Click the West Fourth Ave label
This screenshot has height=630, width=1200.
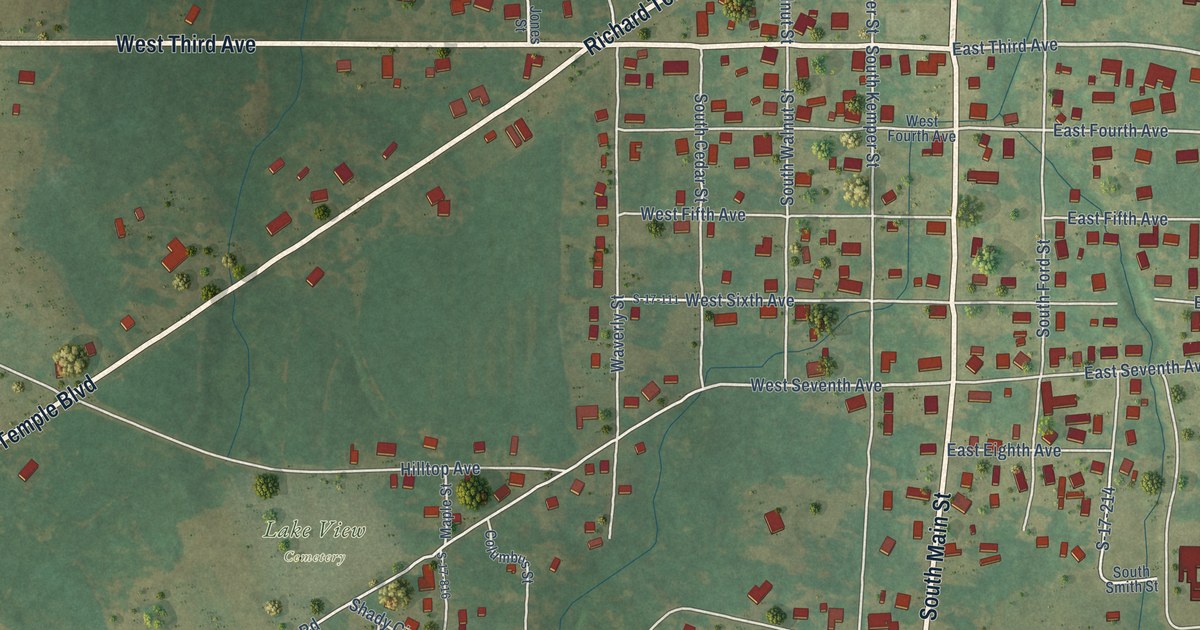921,128
